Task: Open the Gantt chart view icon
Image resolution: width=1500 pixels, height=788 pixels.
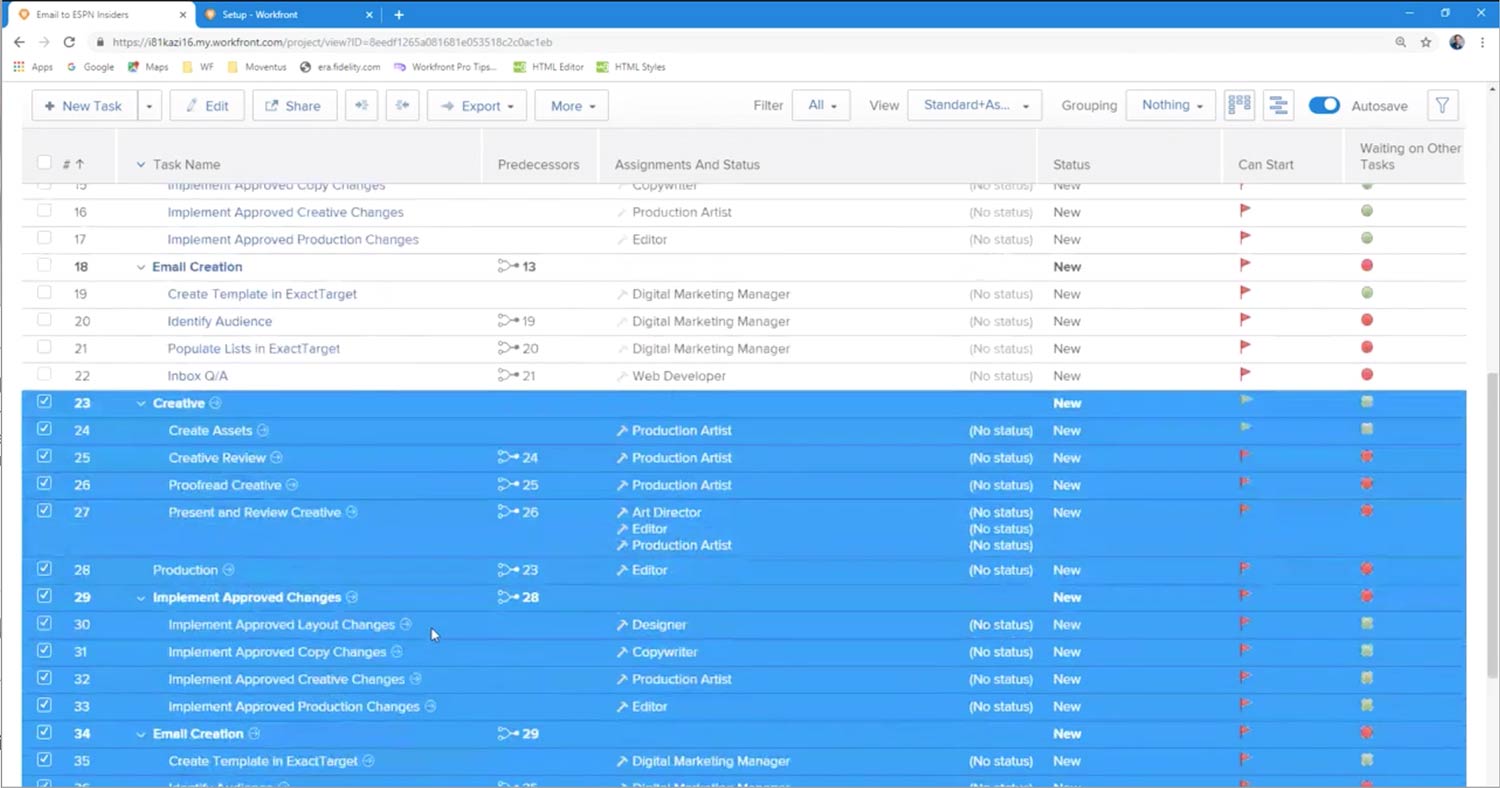Action: click(x=1276, y=105)
